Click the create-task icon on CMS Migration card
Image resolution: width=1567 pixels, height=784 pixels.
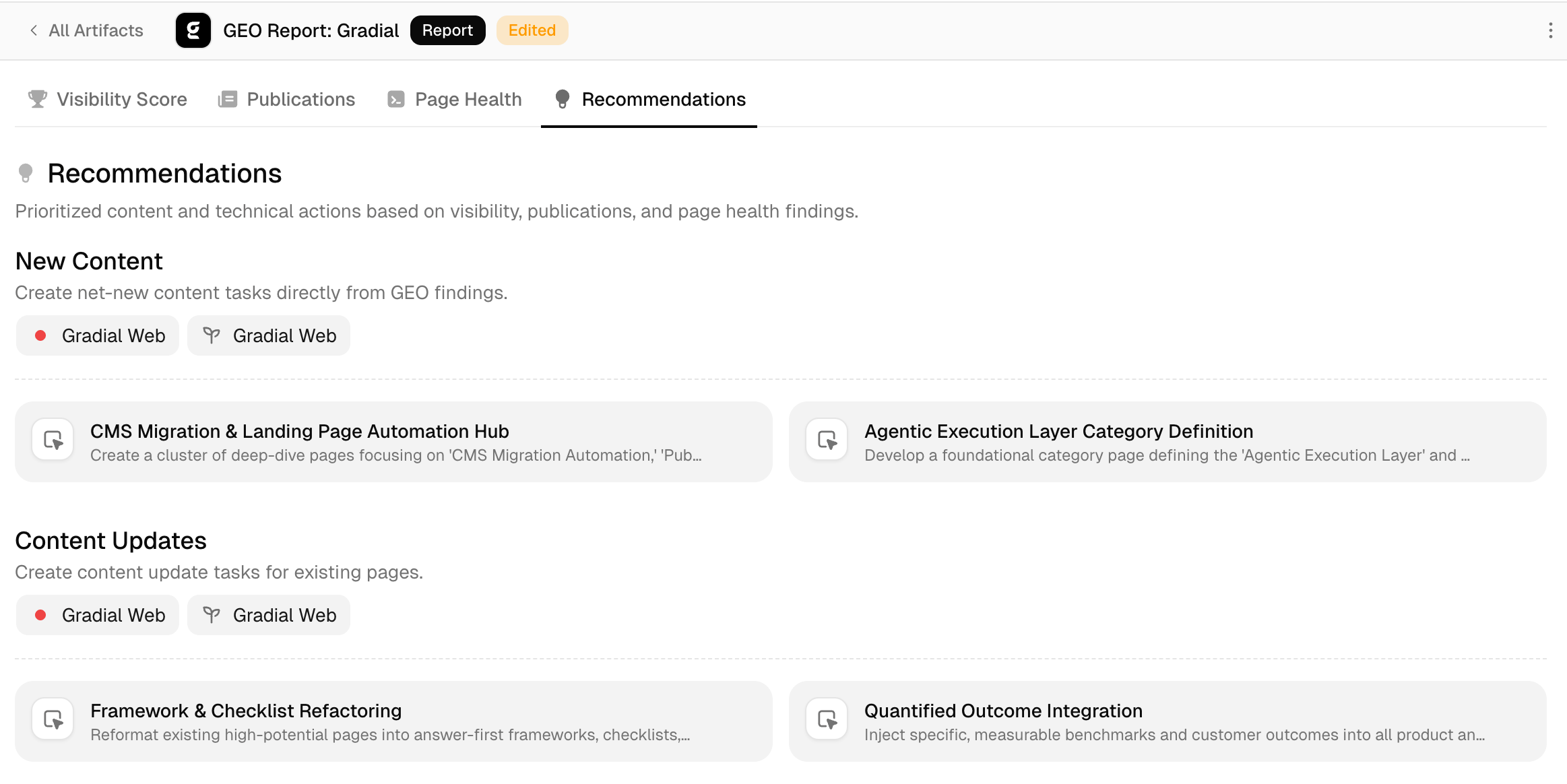(x=53, y=439)
